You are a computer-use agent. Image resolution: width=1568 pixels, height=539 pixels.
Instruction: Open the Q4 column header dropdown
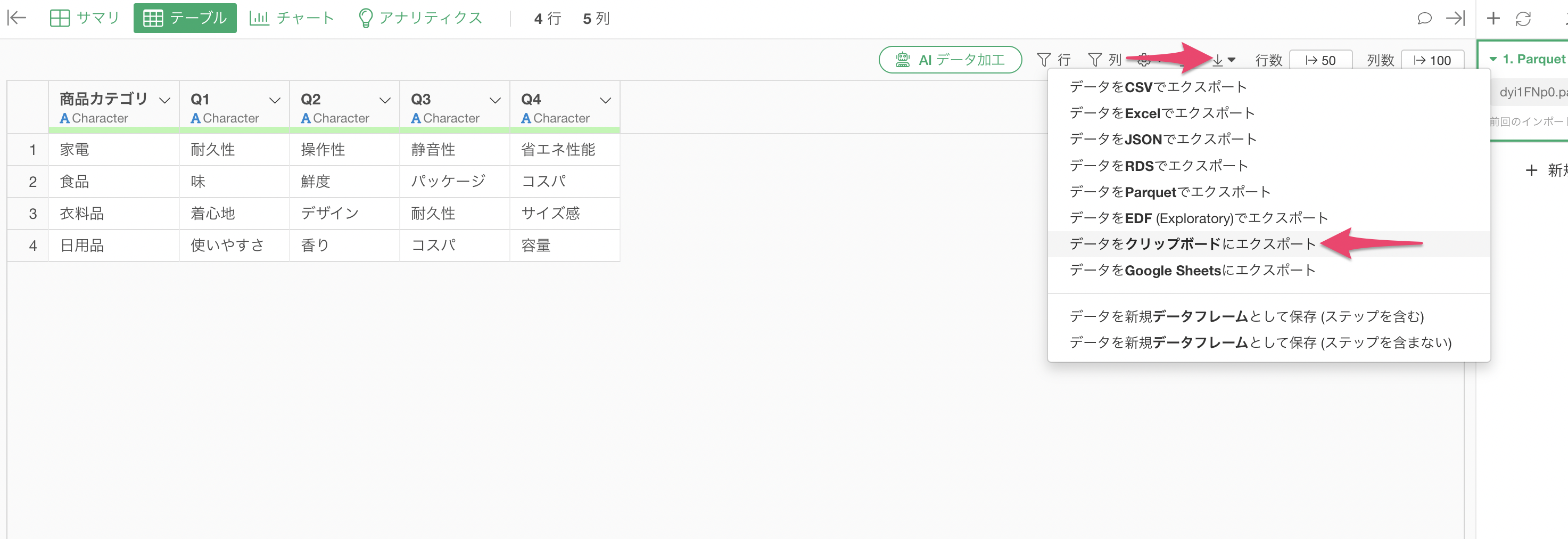[x=605, y=101]
